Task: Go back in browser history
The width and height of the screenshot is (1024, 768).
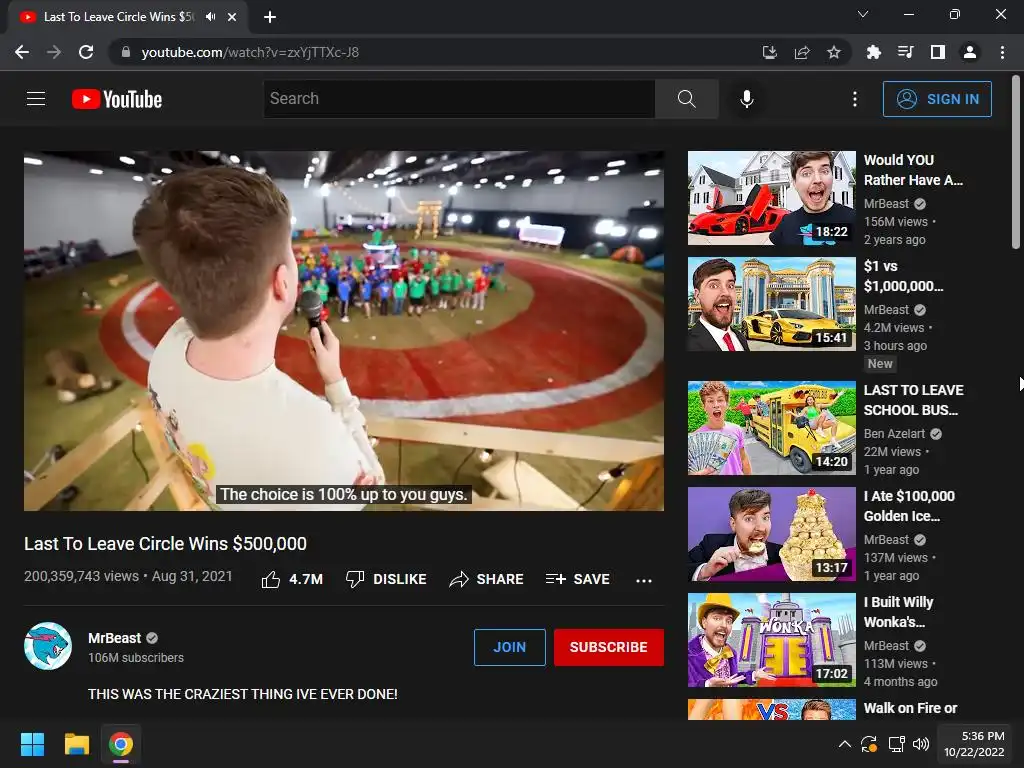Action: (x=22, y=52)
